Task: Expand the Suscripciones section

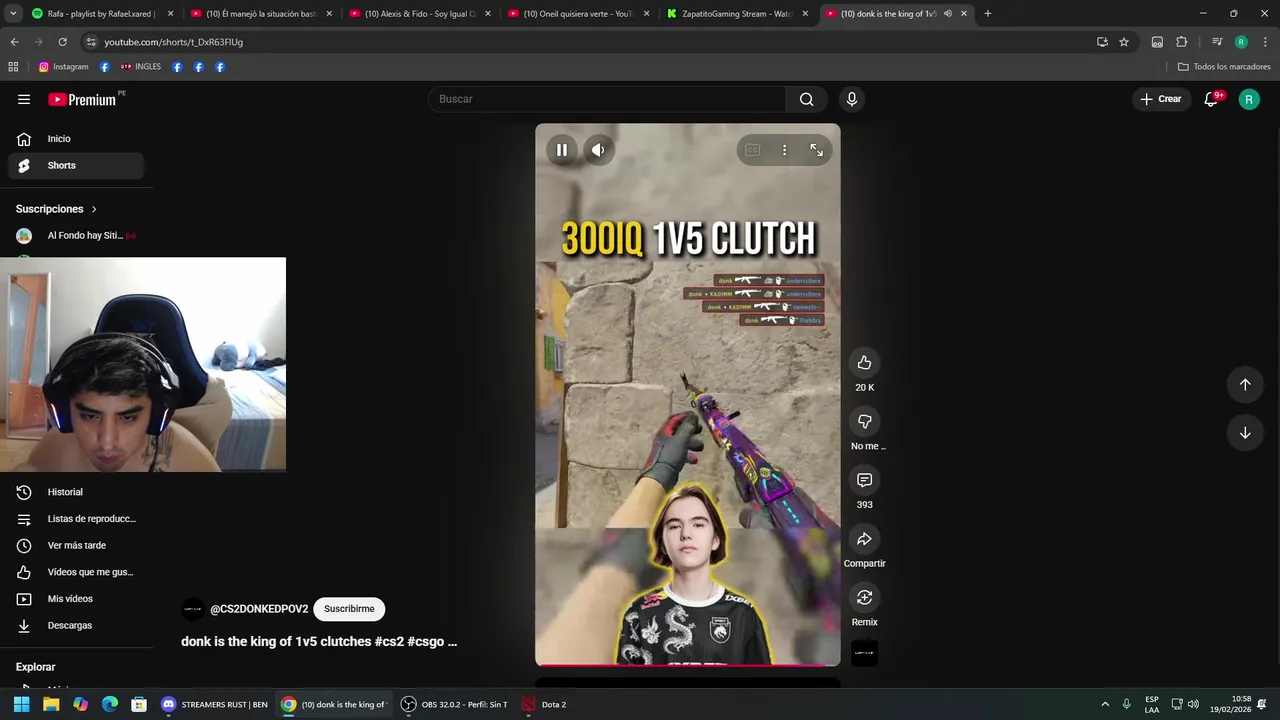Action: point(56,209)
